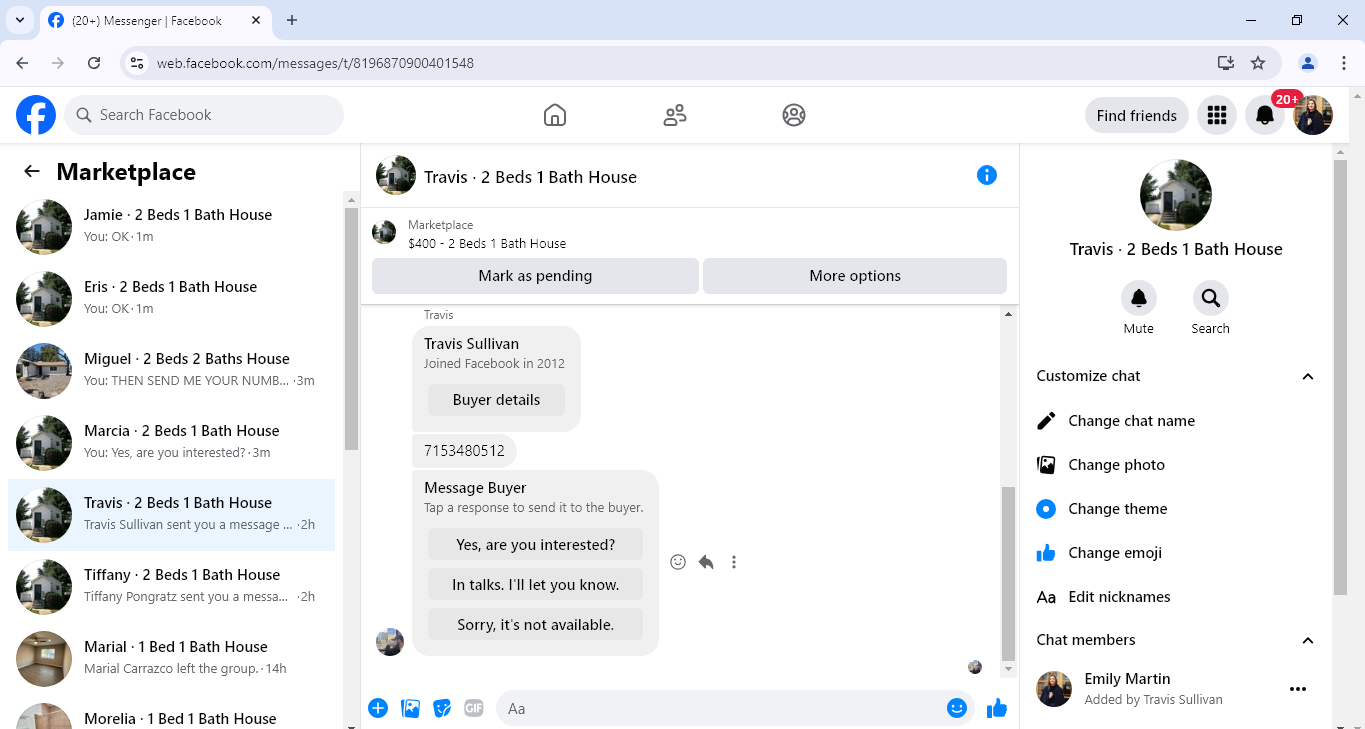Click the Change photo image icon
Image resolution: width=1365 pixels, height=729 pixels.
(x=1046, y=465)
